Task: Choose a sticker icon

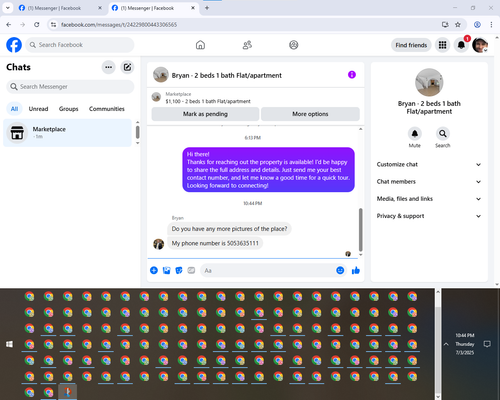Action: (179, 270)
